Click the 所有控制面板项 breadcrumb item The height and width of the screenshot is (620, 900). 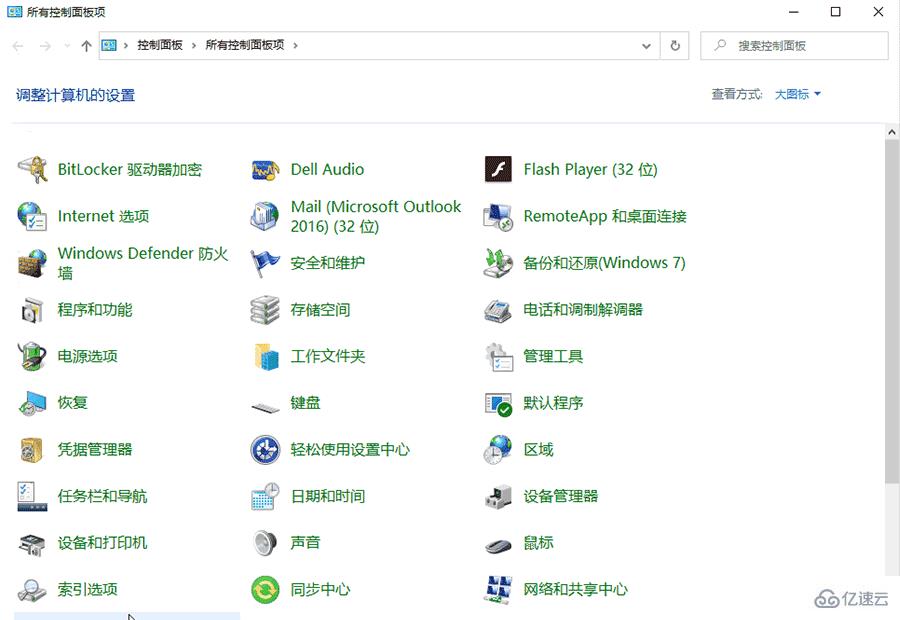[x=245, y=45]
